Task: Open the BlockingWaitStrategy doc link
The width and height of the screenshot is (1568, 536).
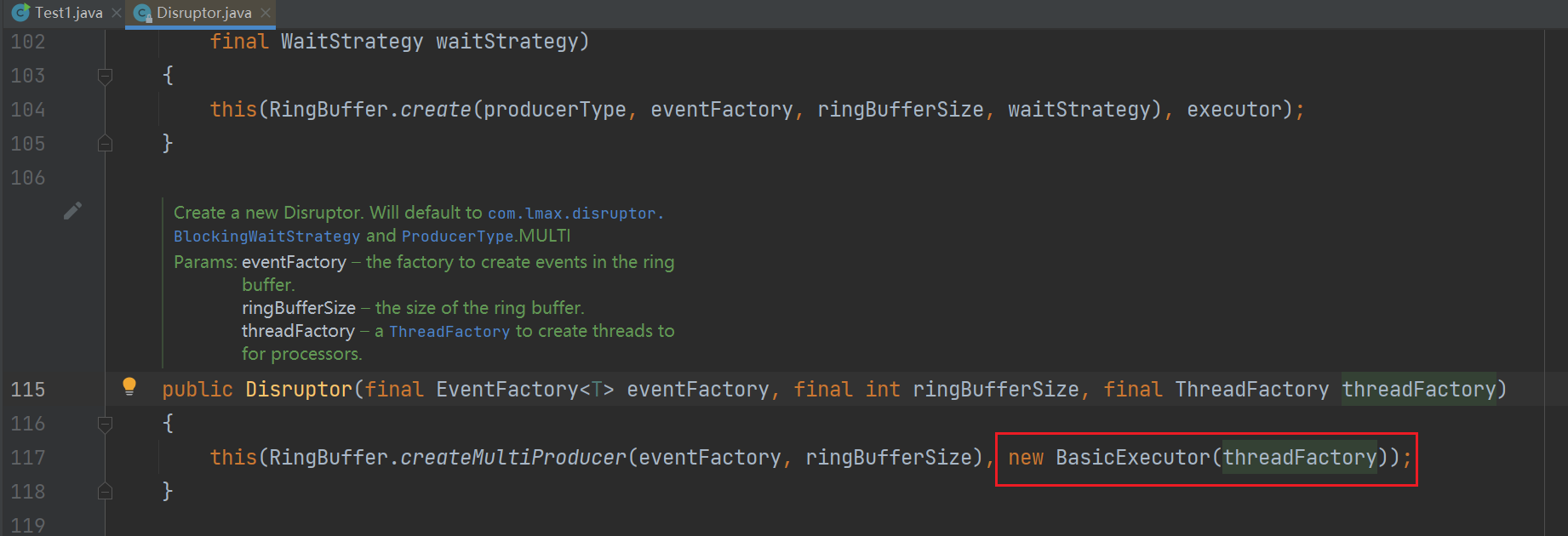Action: pos(267,236)
